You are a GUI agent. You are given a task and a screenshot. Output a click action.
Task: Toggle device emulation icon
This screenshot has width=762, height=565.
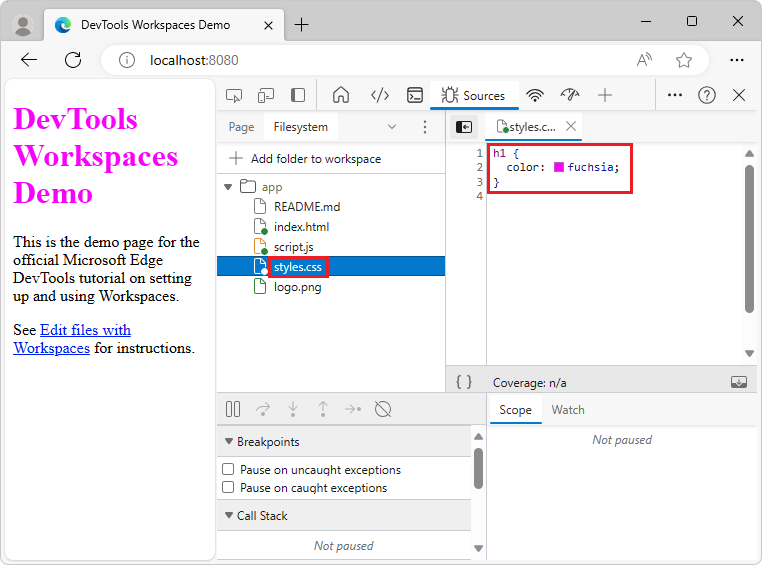click(266, 95)
